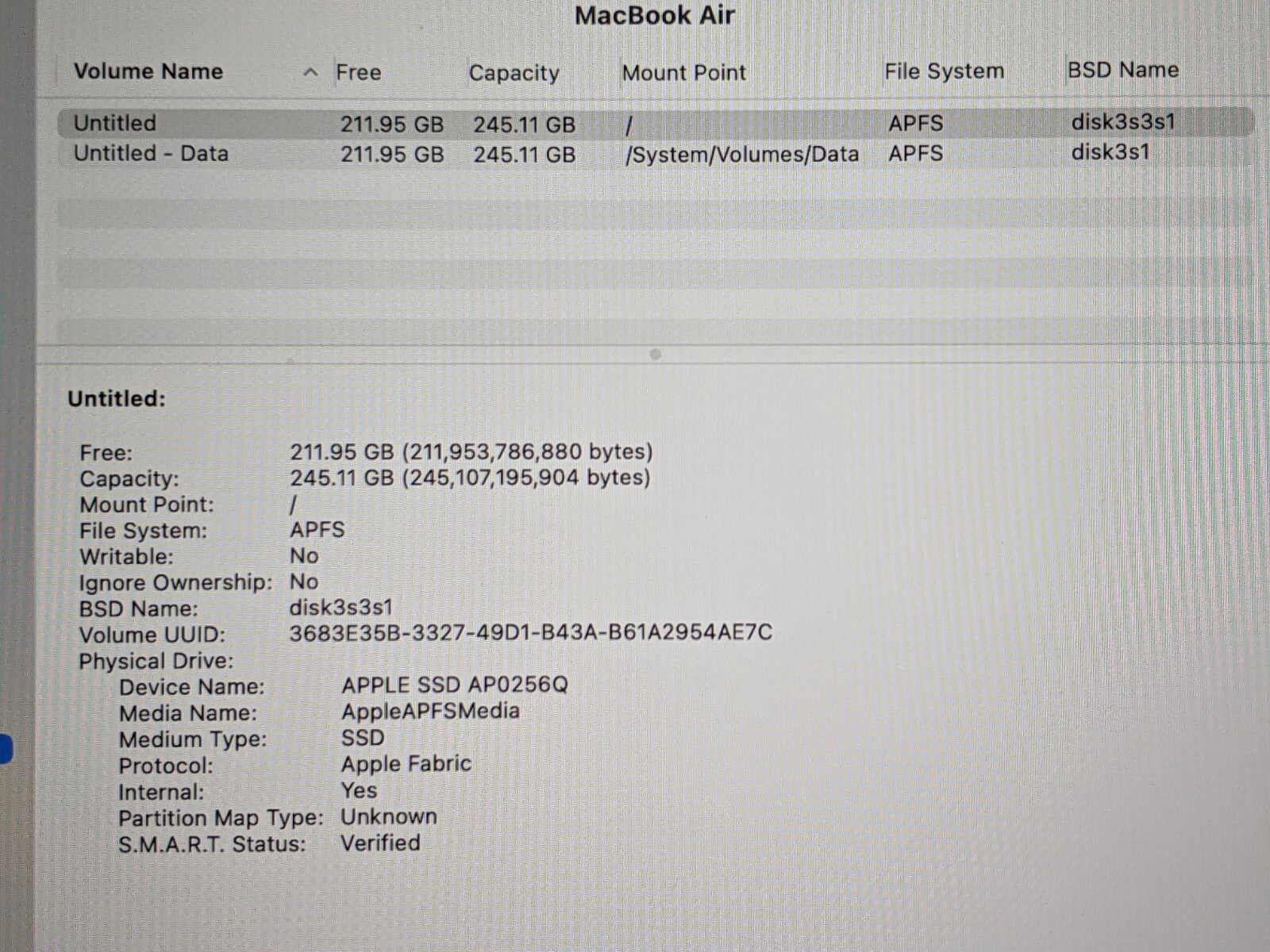Click the disk3s1 BSD name cell
The width and height of the screenshot is (1270, 952).
point(1110,152)
